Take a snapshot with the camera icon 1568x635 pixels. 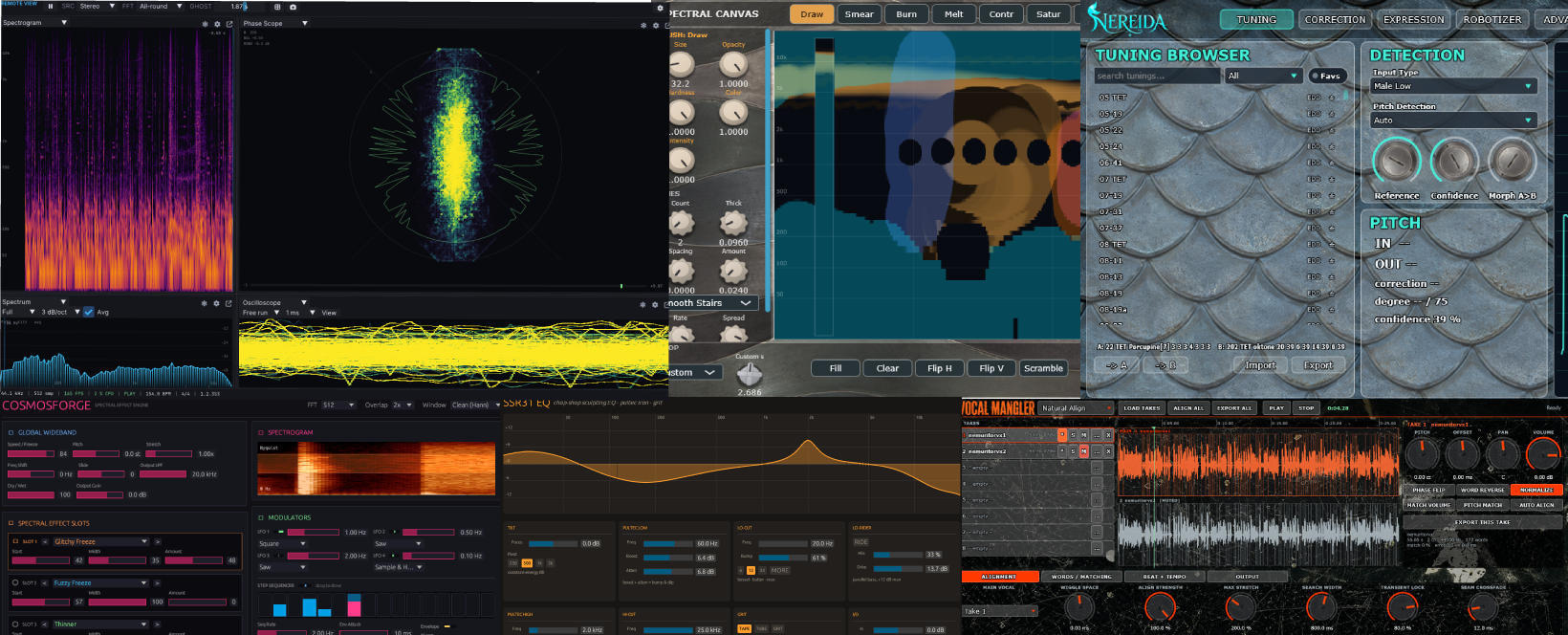[293, 7]
